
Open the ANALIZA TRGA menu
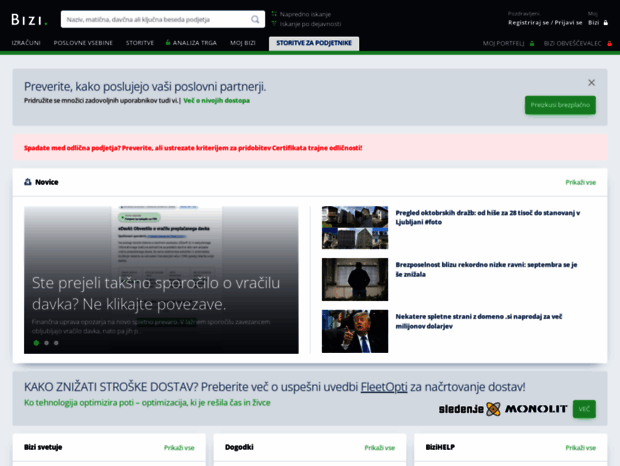pyautogui.click(x=195, y=43)
